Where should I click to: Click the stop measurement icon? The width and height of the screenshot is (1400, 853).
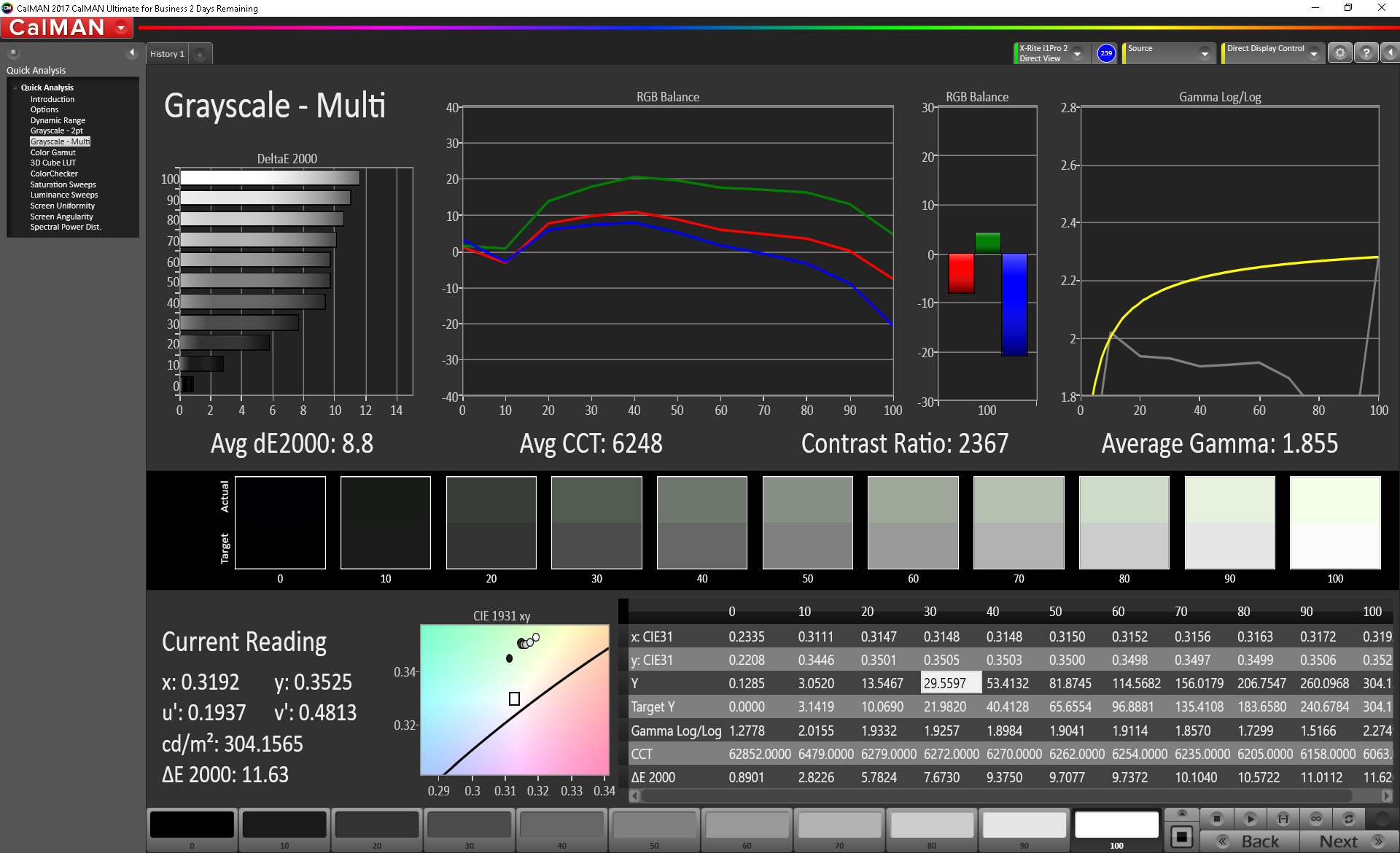[1216, 819]
